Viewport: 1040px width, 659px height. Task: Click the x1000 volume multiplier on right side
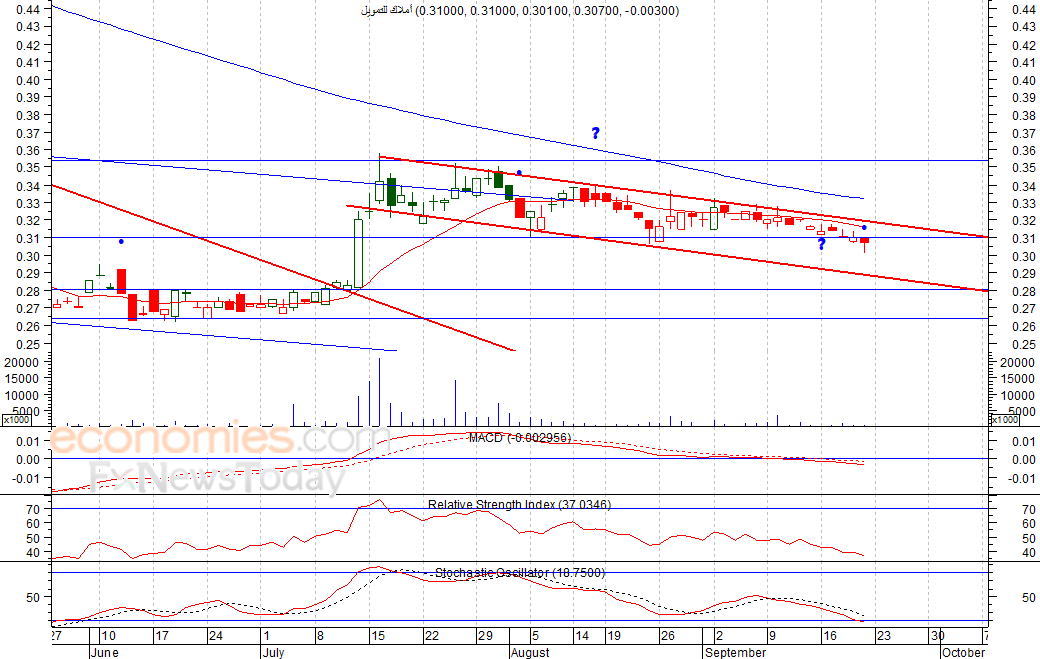[1004, 420]
